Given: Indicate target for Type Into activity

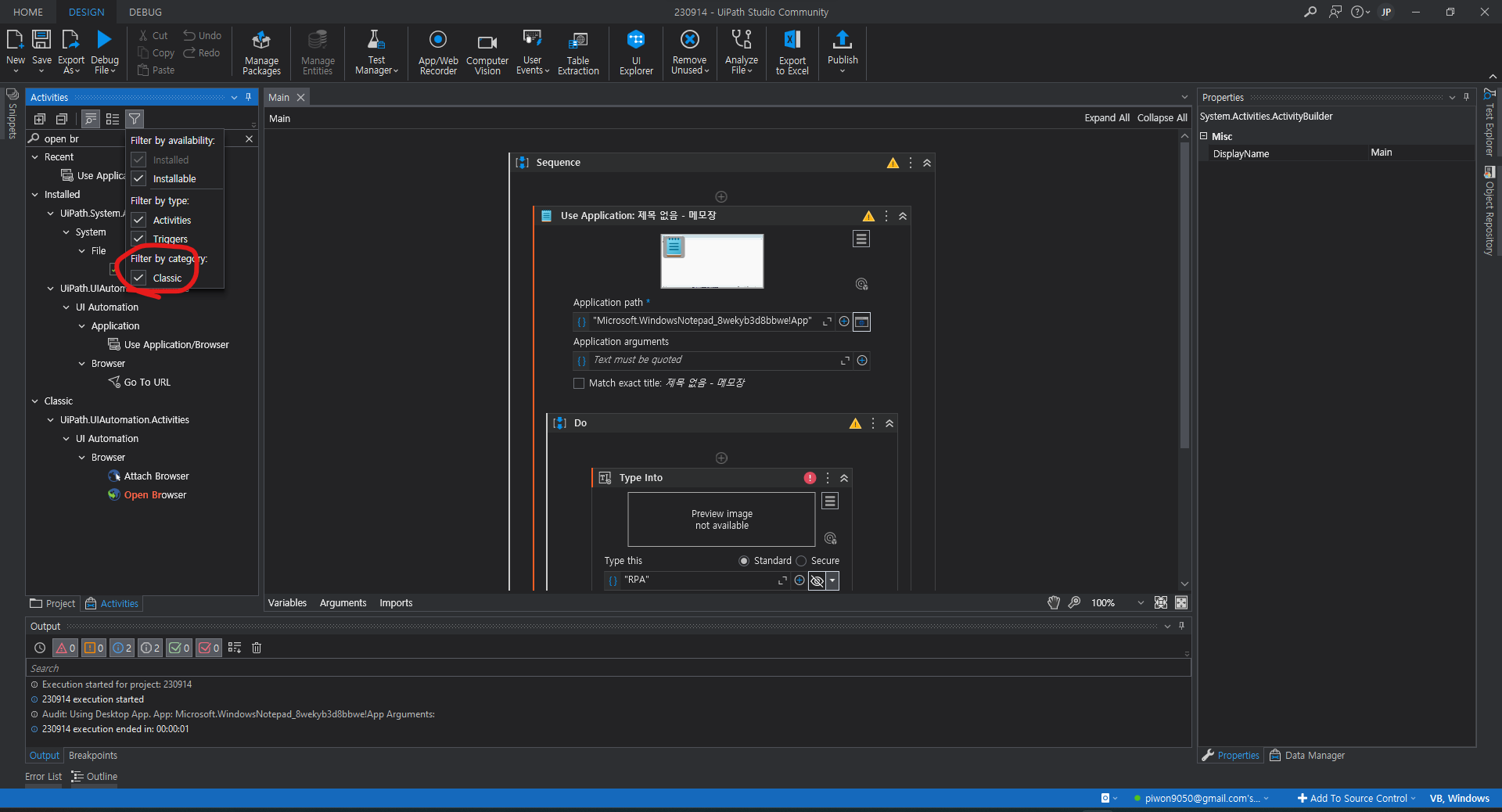Looking at the screenshot, I should [x=830, y=538].
